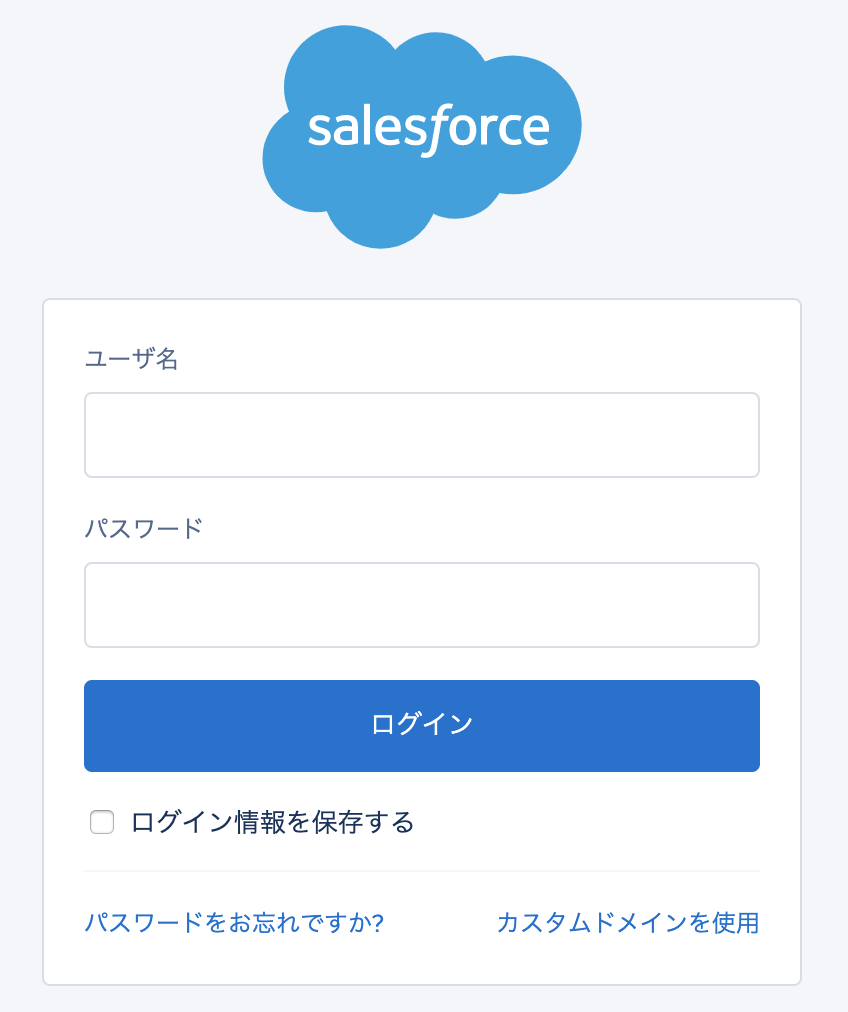Click the blue ログイン button
The width and height of the screenshot is (848, 1012).
[422, 725]
